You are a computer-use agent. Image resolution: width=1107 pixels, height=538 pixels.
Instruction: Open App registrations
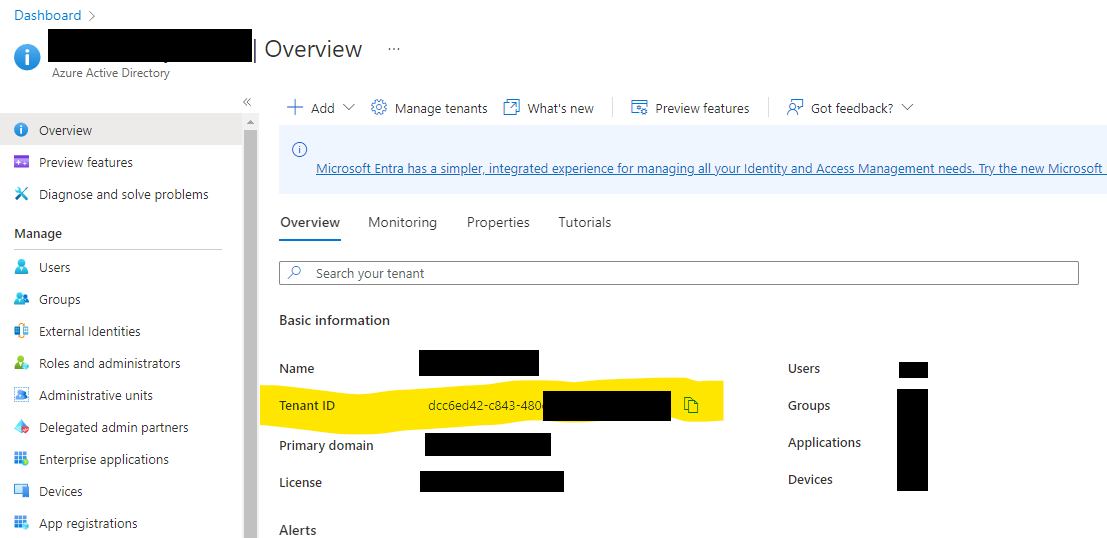tap(88, 523)
